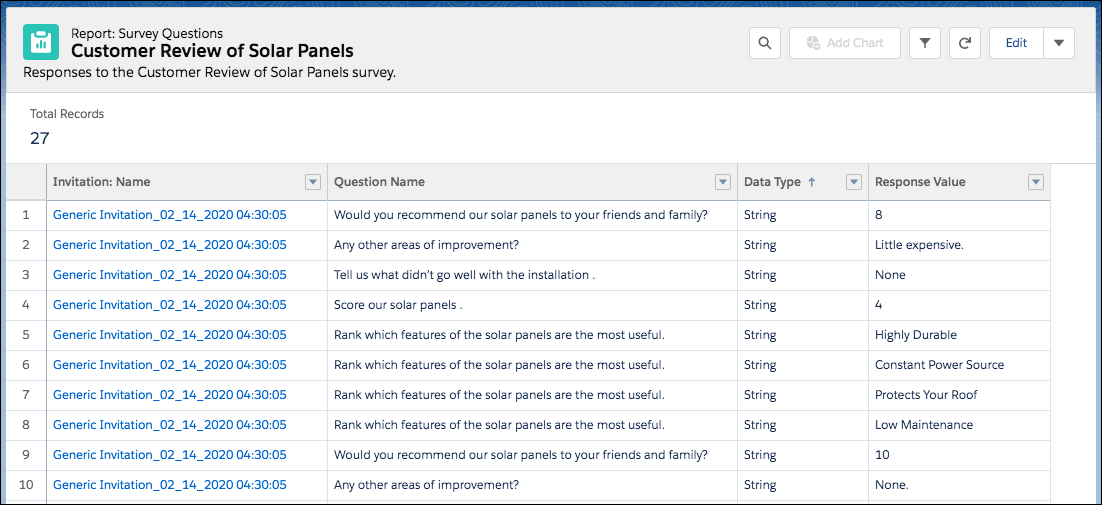The image size is (1102, 505).
Task: Open the Data Type column menu arrow
Action: coord(854,182)
